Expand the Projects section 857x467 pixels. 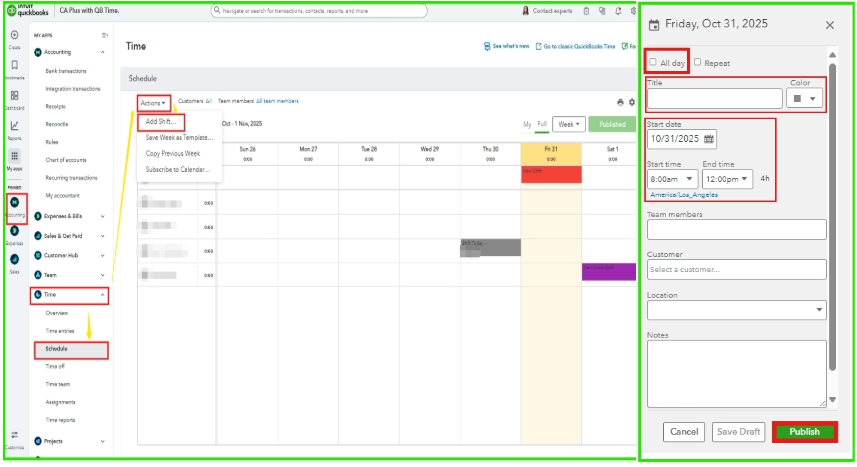68,441
